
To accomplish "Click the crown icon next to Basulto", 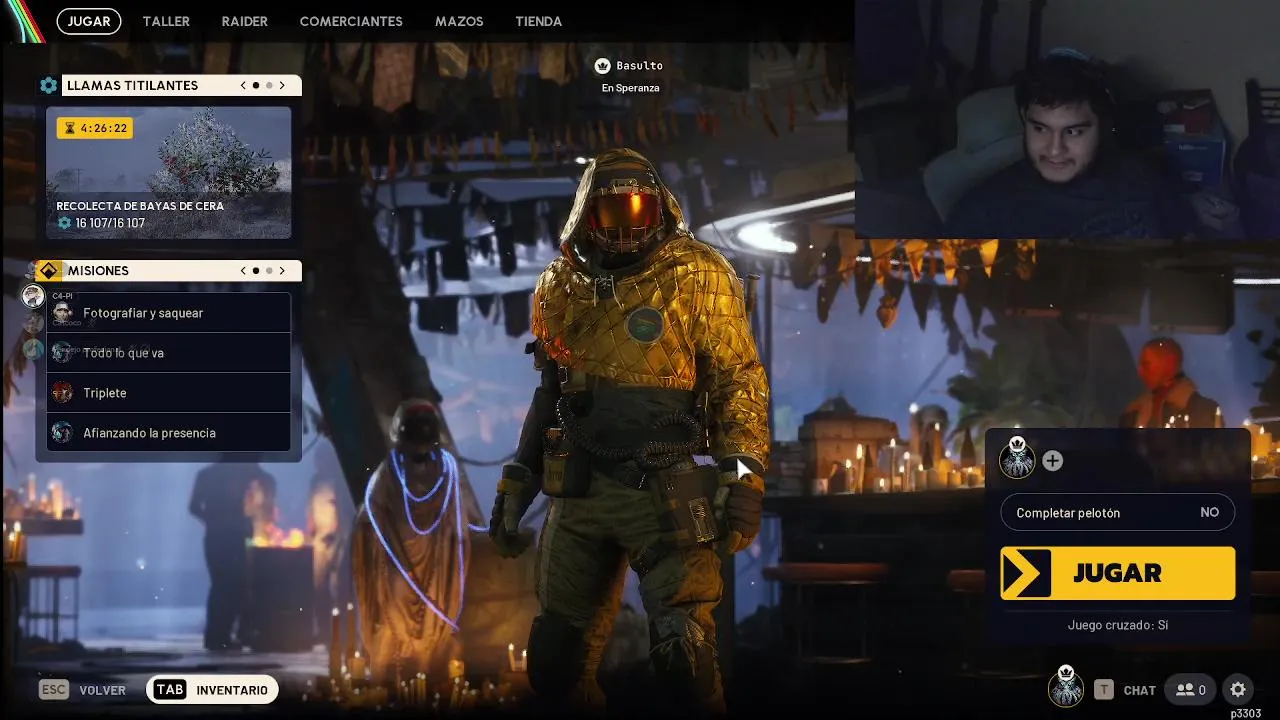I will pos(602,66).
